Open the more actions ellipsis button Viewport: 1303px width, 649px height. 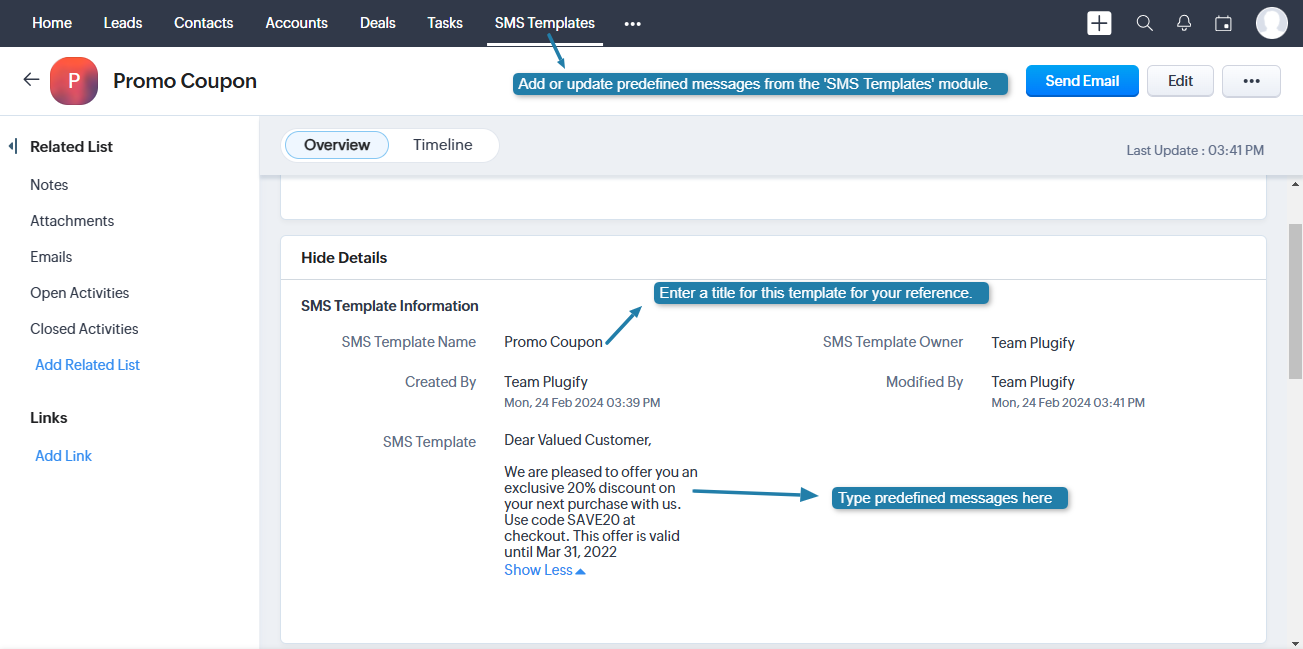point(1251,81)
